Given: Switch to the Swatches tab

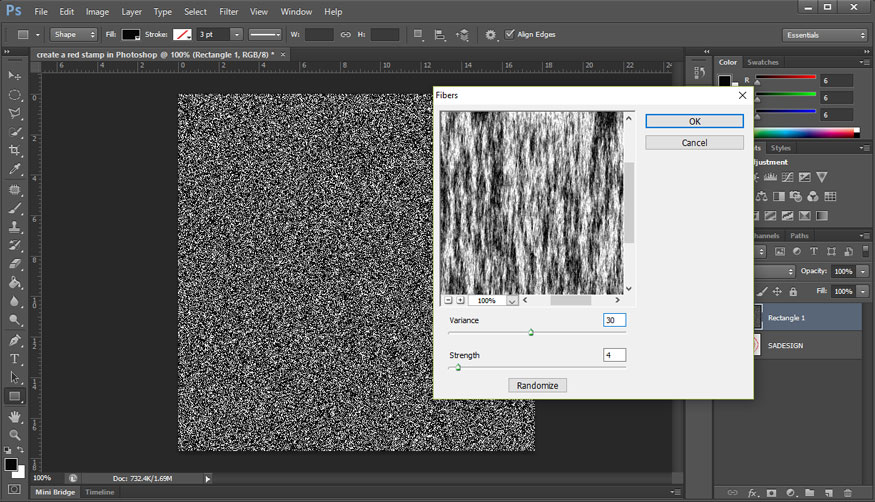Looking at the screenshot, I should pyautogui.click(x=763, y=62).
